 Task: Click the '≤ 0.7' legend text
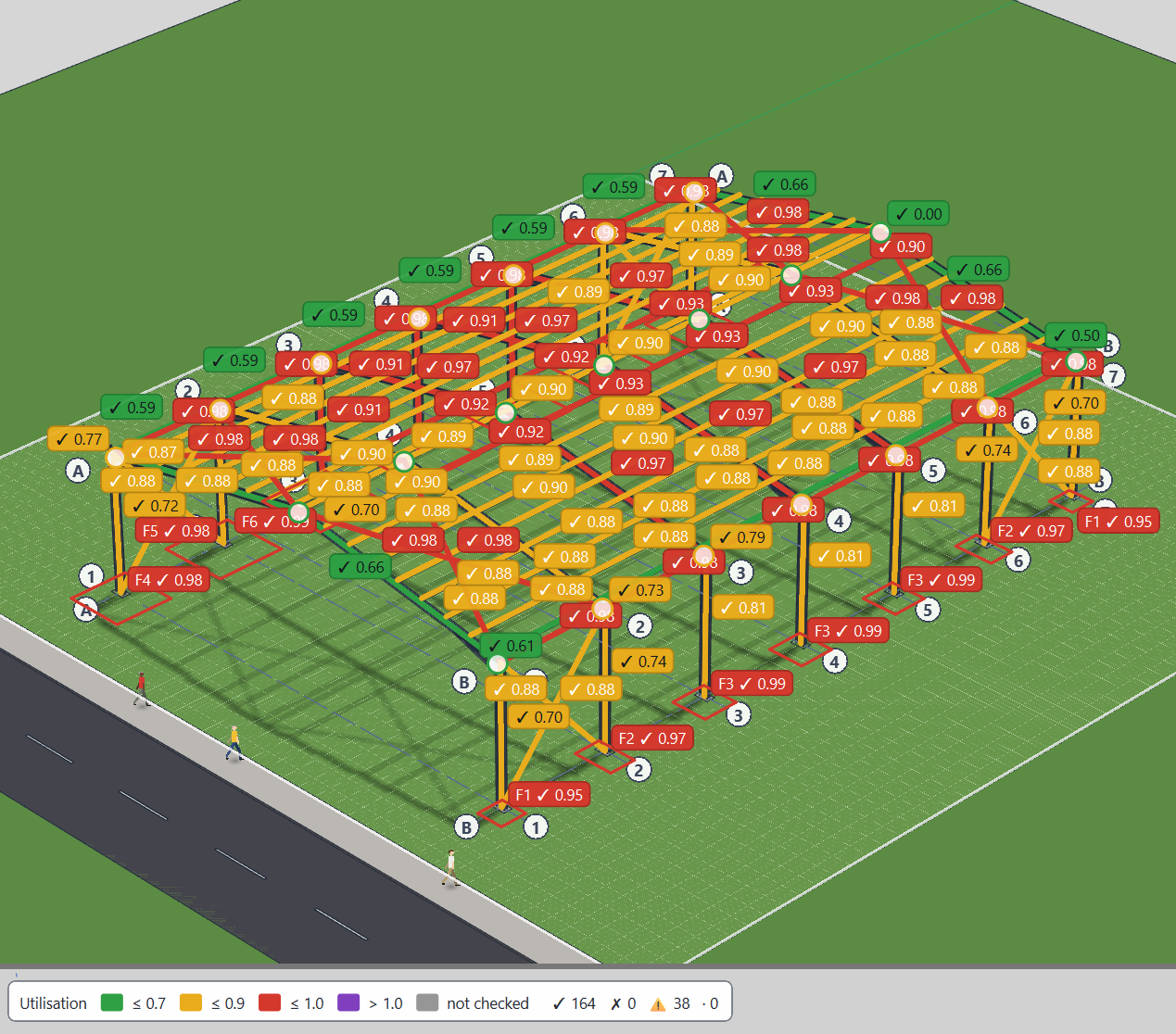149,1003
